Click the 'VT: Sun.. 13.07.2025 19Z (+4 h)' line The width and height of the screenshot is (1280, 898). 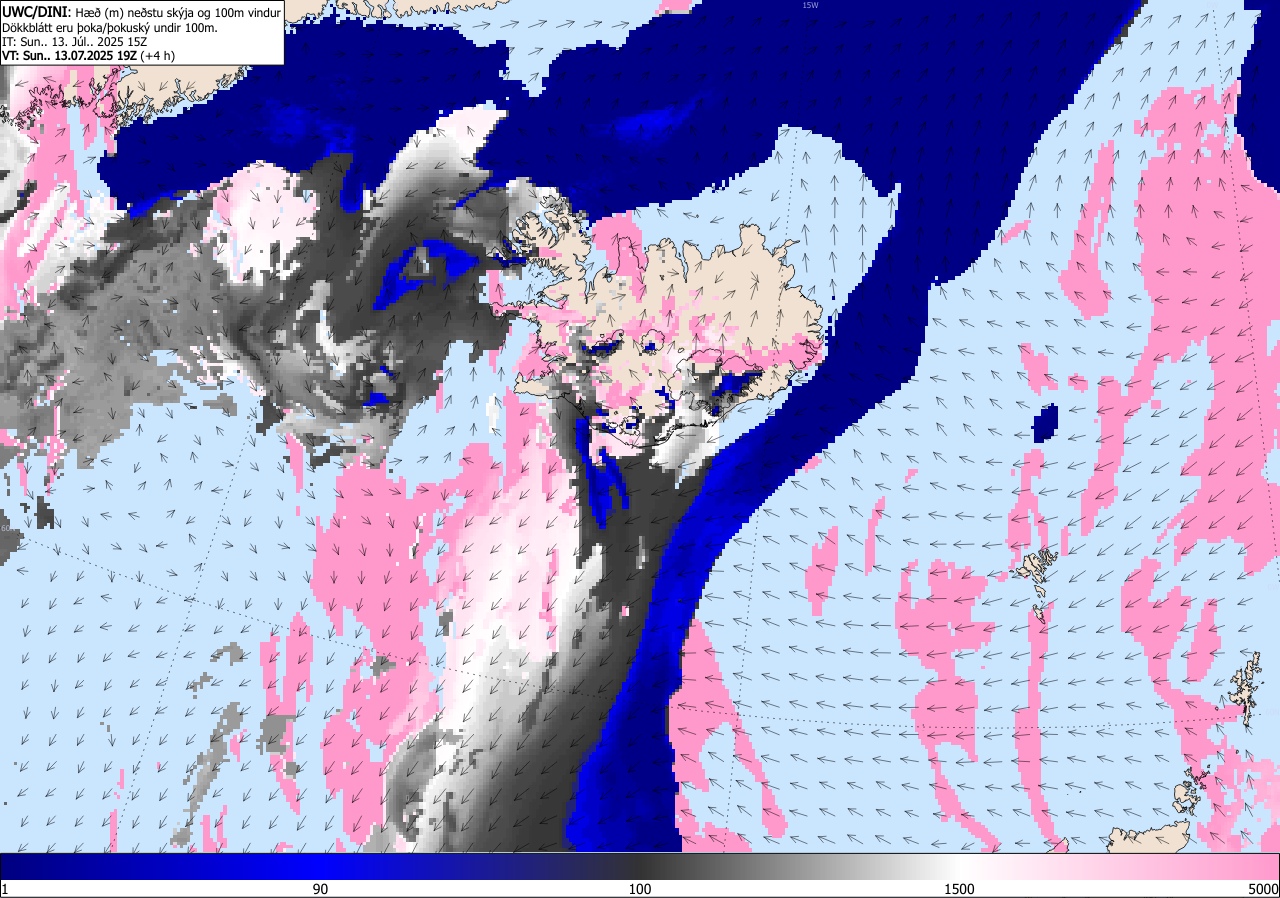pyautogui.click(x=89, y=55)
